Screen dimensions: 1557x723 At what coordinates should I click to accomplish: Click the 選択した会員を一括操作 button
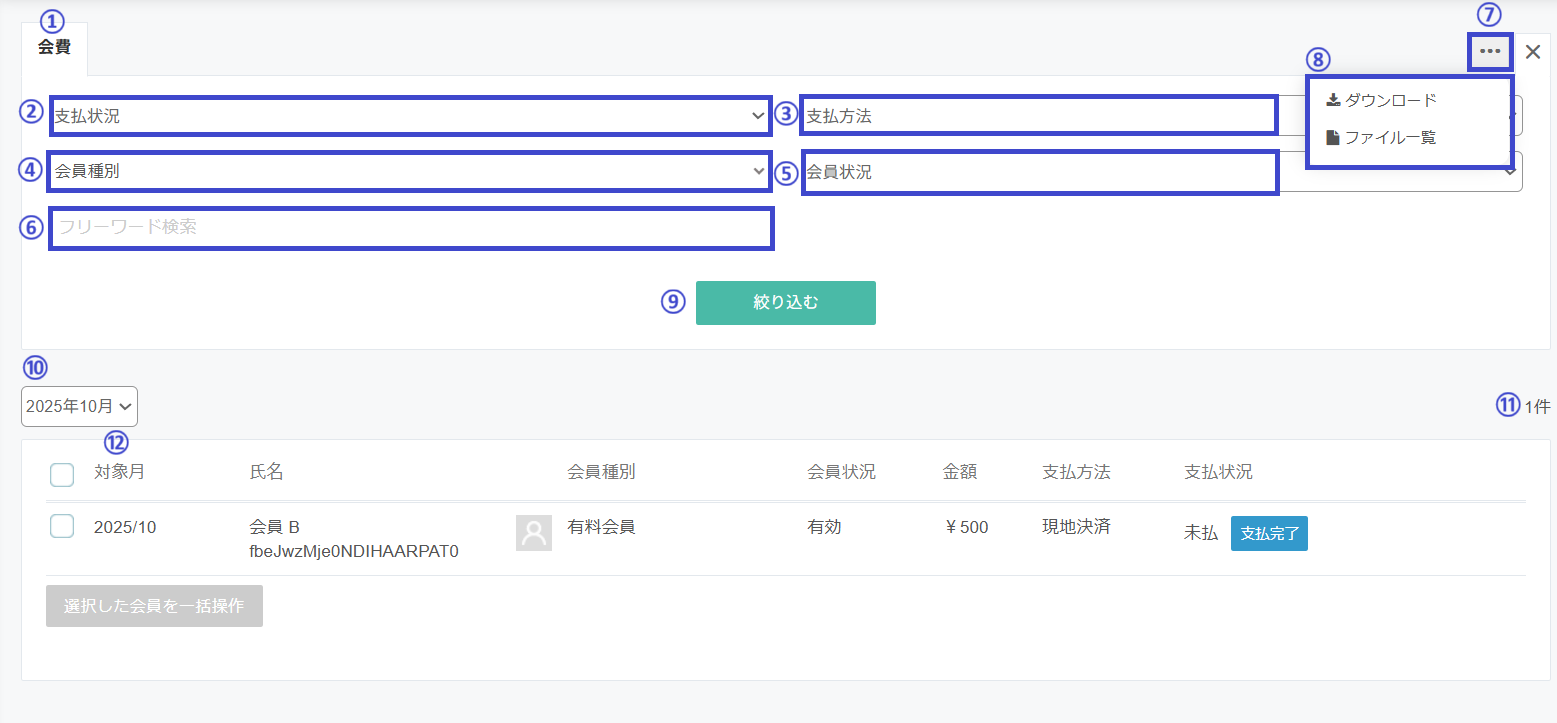tap(154, 606)
